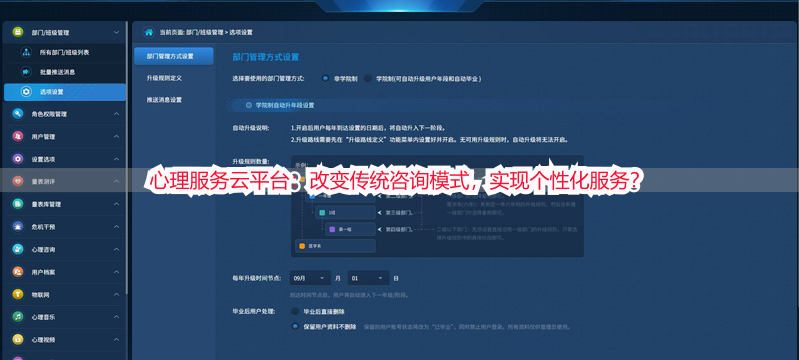Open the 01 day dropdown
Viewport: 799px width, 360px height.
(368, 278)
